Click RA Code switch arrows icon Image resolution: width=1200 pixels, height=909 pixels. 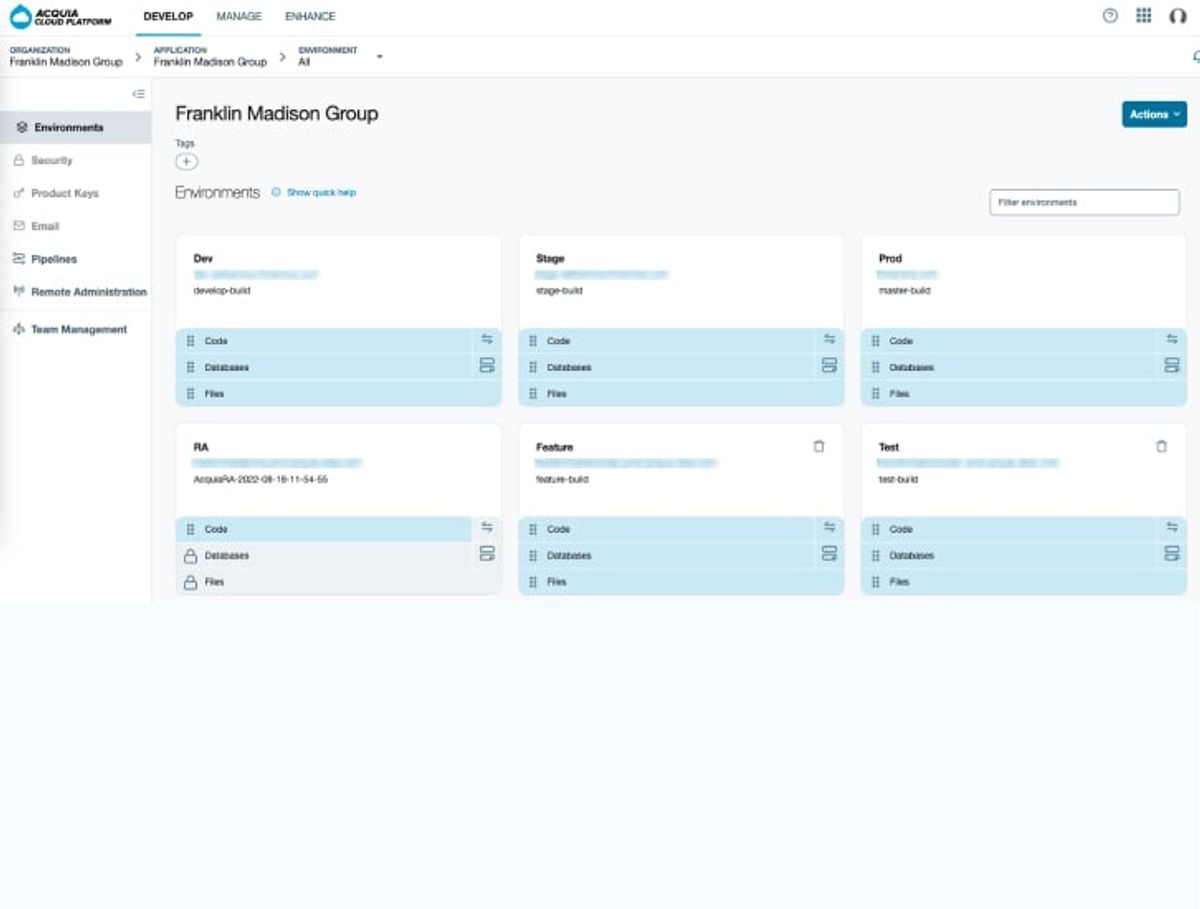coord(487,528)
